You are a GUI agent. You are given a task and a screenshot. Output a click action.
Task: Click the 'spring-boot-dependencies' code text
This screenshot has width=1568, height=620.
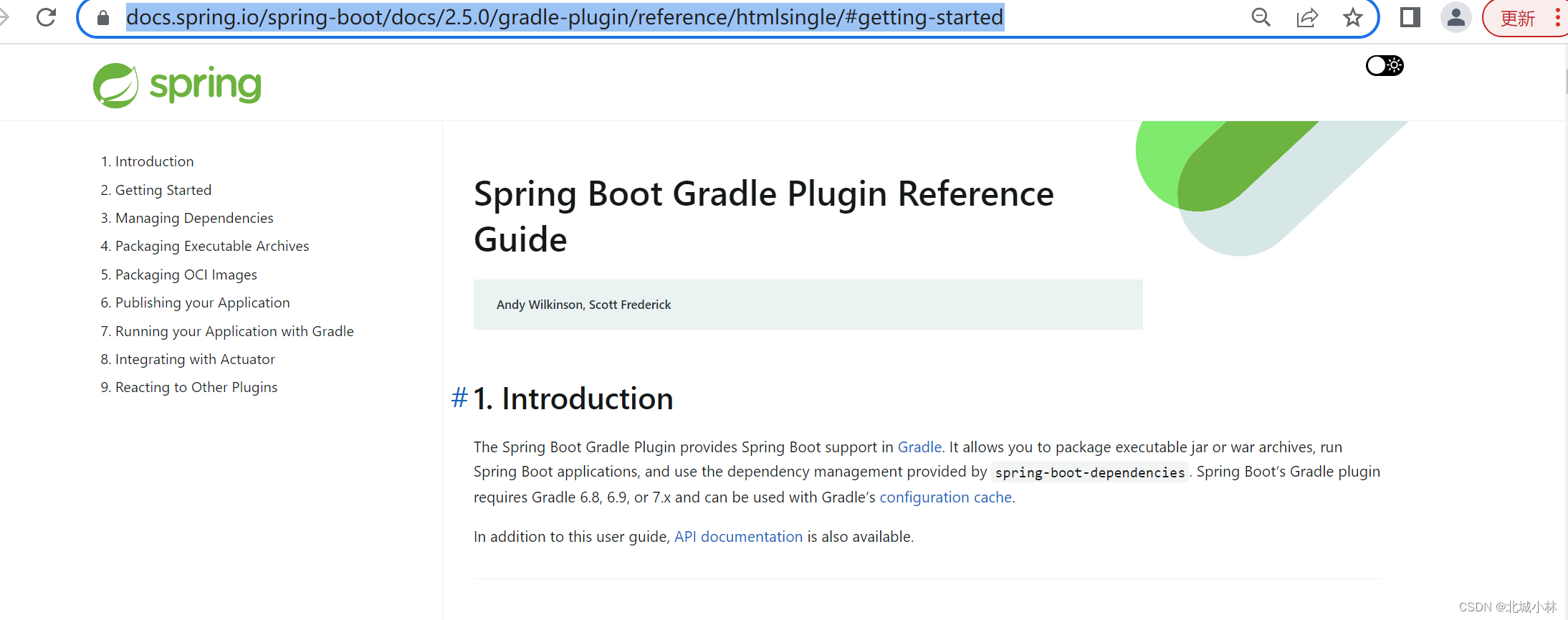pos(1089,472)
